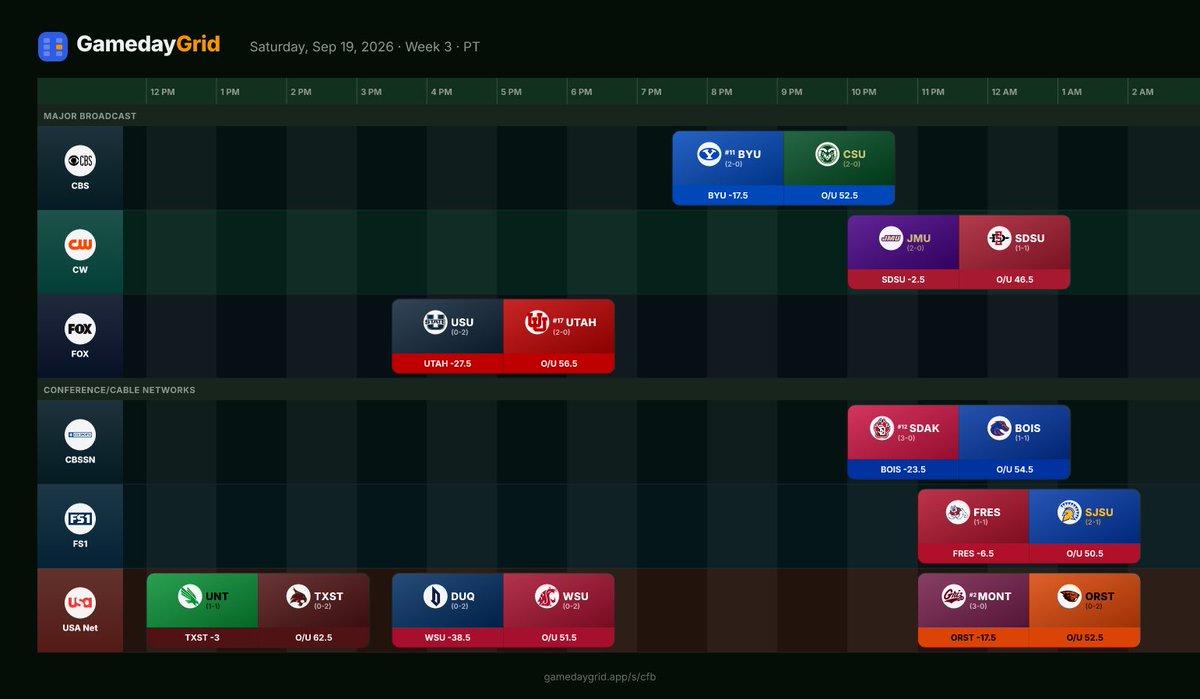Click the SDSU team logo
1200x699 pixels.
(x=998, y=239)
